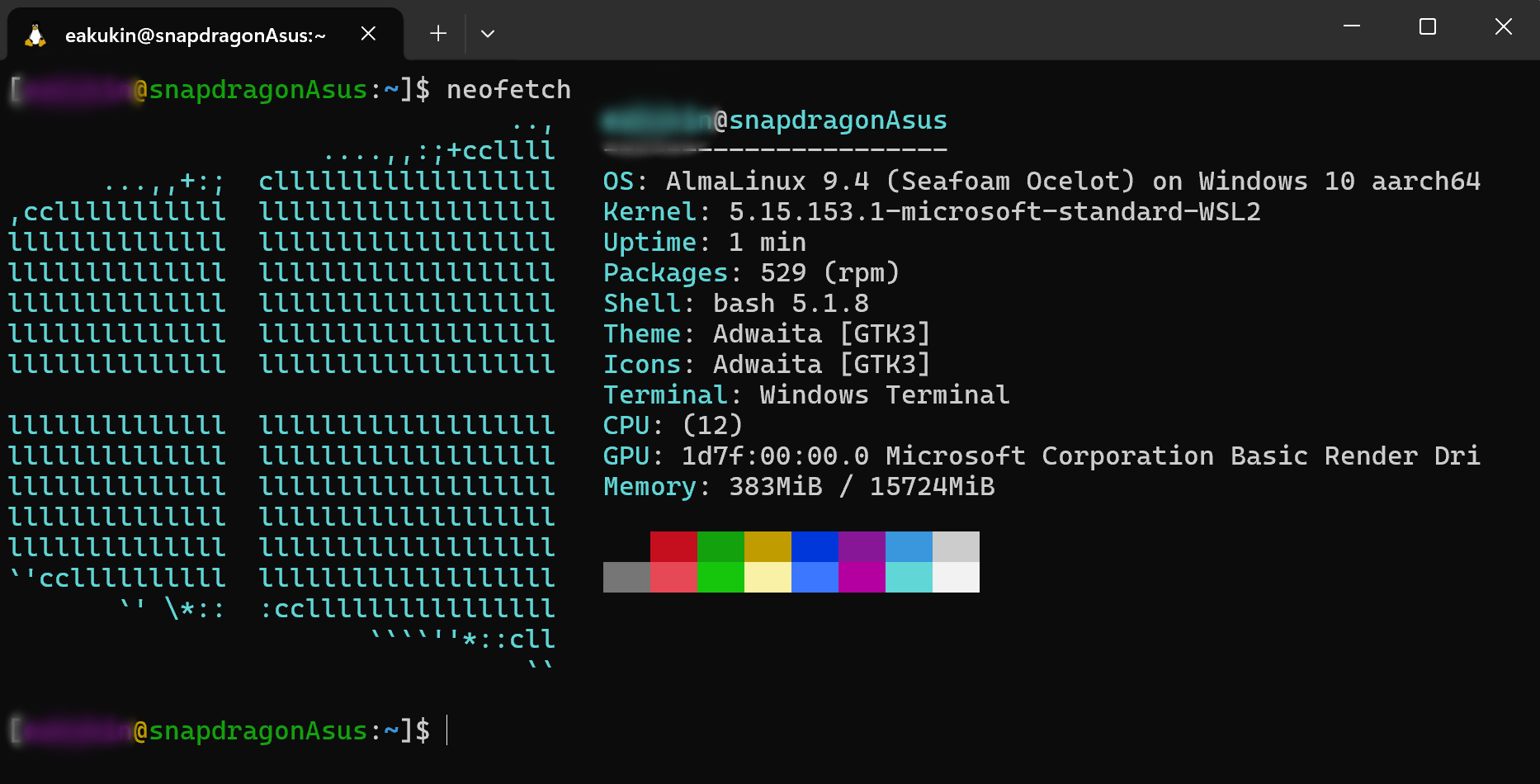Close the Windows Terminal window

coord(1503,26)
